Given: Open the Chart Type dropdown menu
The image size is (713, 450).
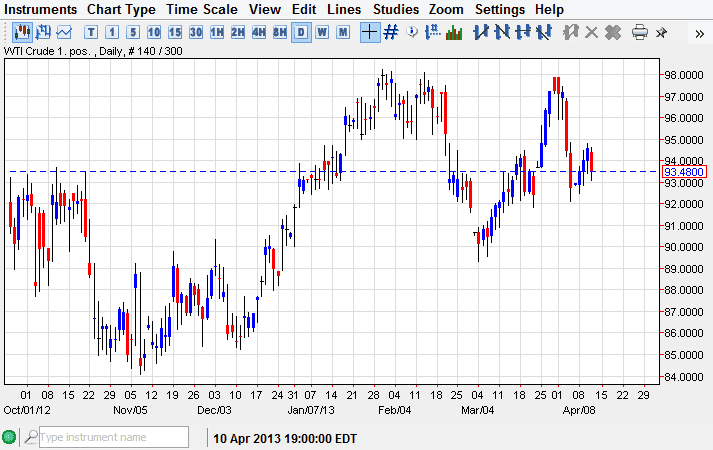Looking at the screenshot, I should tap(121, 9).
